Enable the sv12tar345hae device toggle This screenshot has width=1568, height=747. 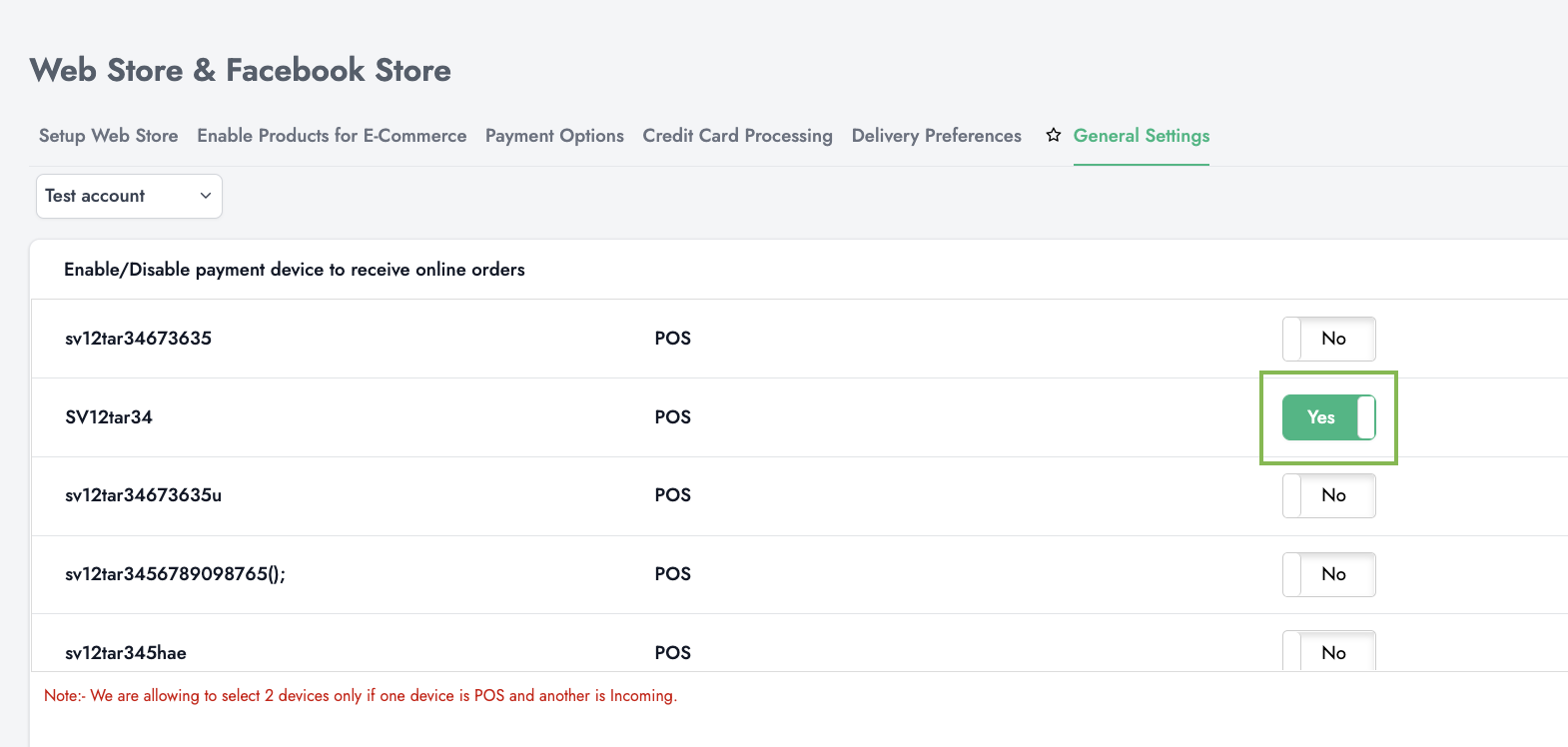tap(1328, 651)
